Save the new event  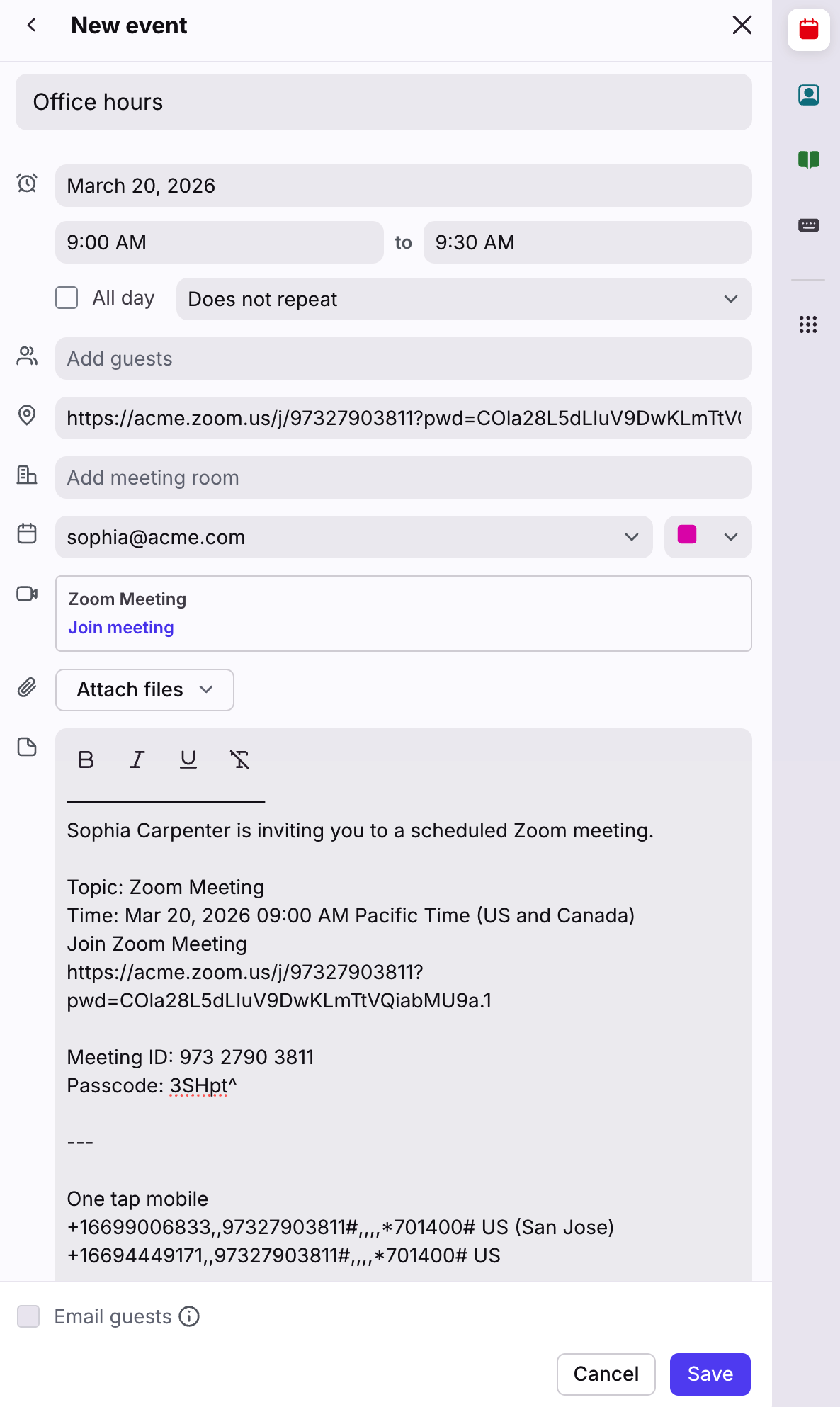(710, 1374)
